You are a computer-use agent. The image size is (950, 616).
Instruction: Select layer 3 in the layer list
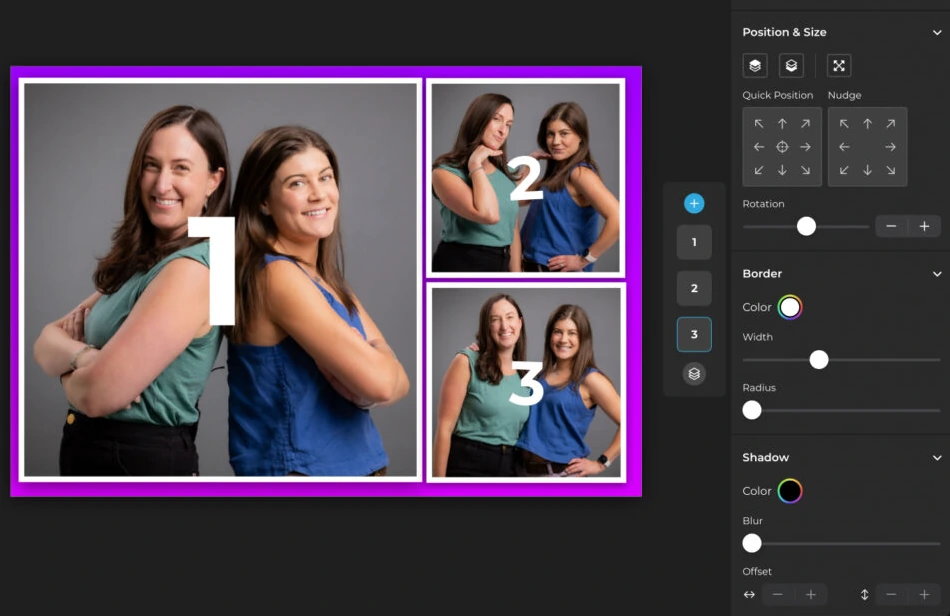tap(694, 334)
